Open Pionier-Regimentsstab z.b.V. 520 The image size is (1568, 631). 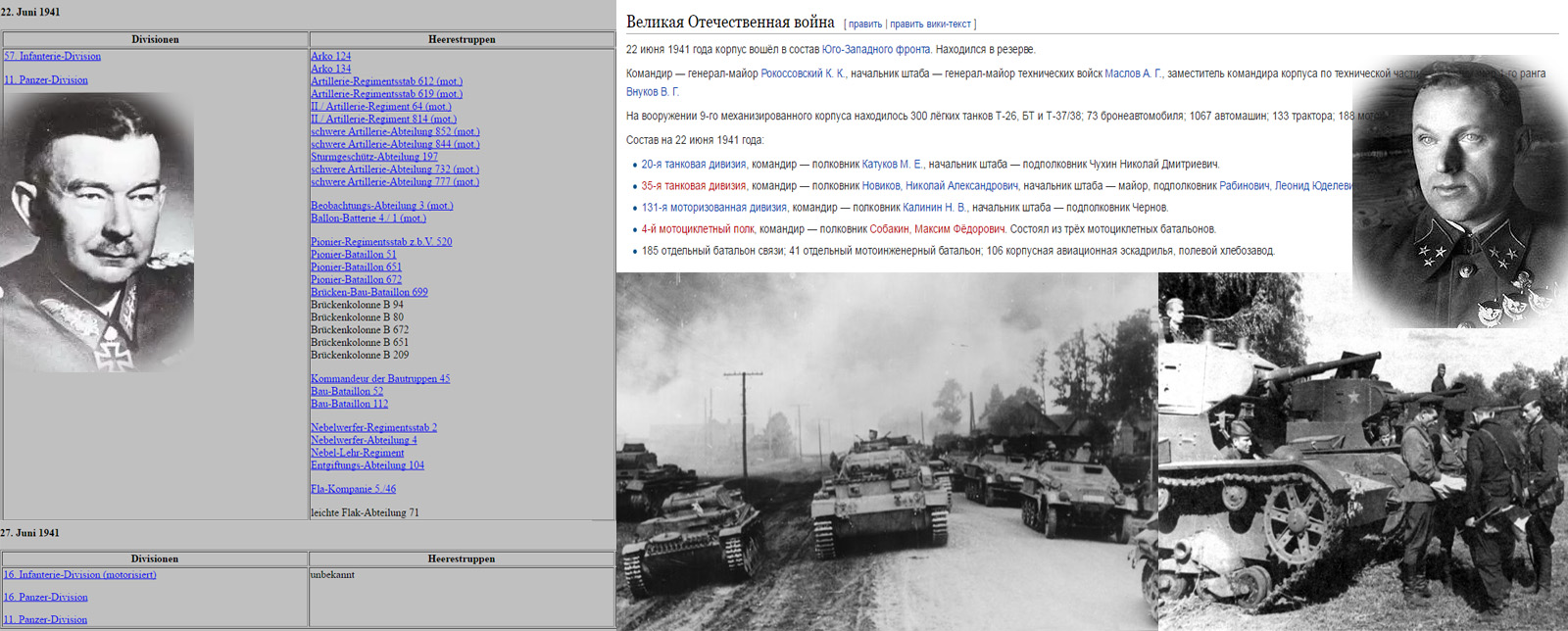point(381,242)
